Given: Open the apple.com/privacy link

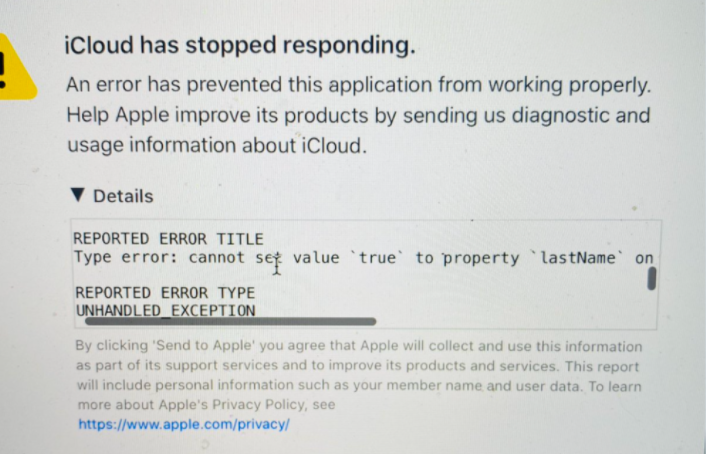Looking at the screenshot, I should pyautogui.click(x=184, y=424).
